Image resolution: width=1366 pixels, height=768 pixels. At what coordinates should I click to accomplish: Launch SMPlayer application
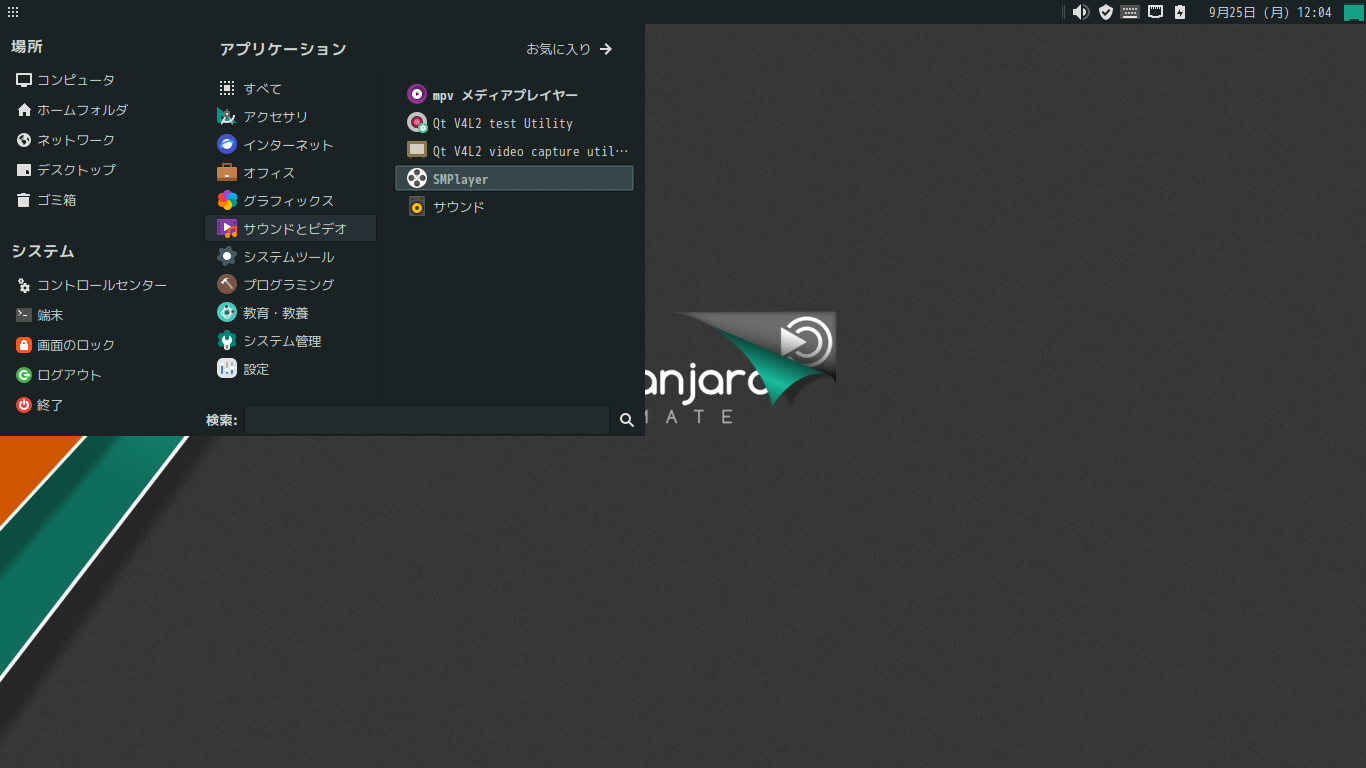[514, 178]
